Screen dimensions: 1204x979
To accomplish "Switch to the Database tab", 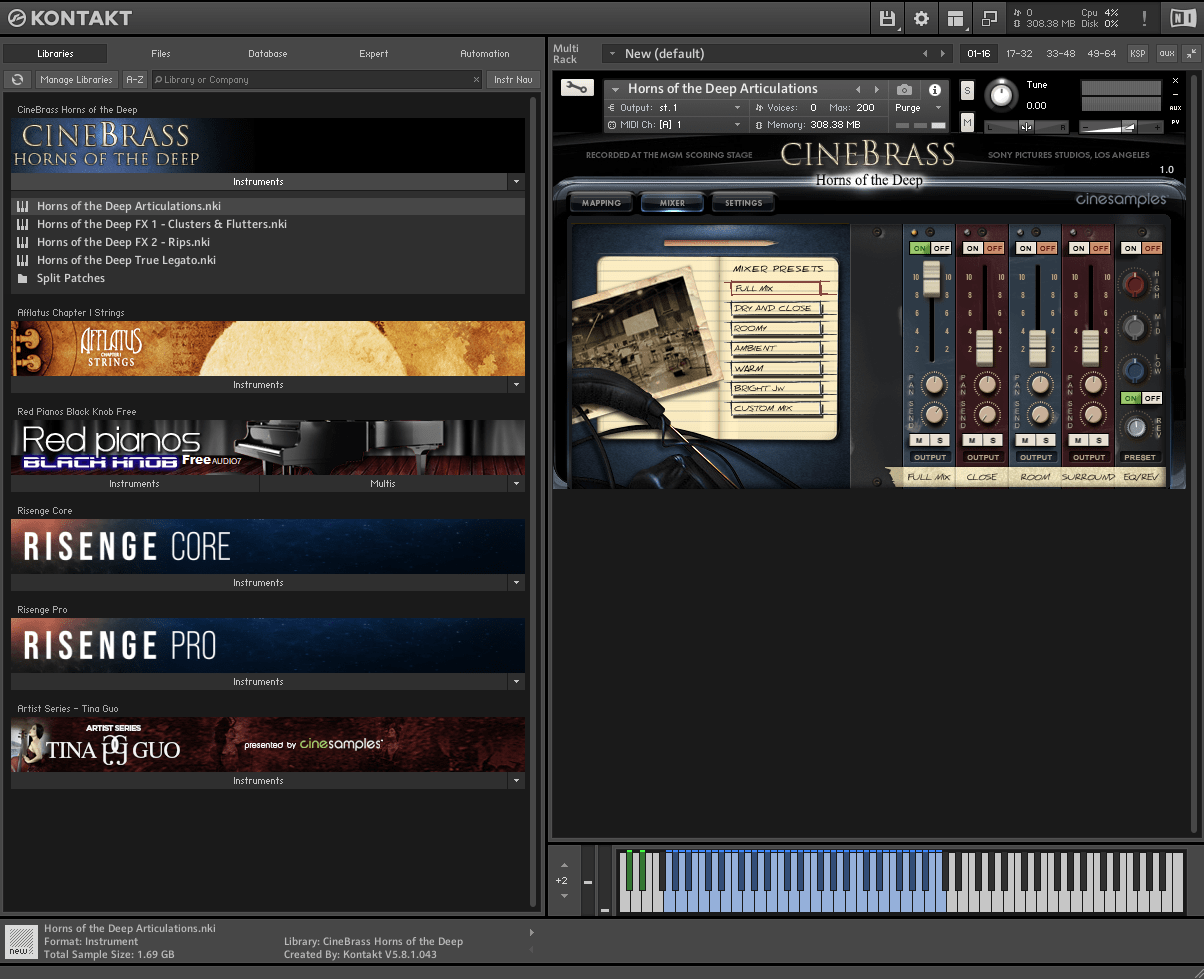I will tap(268, 54).
